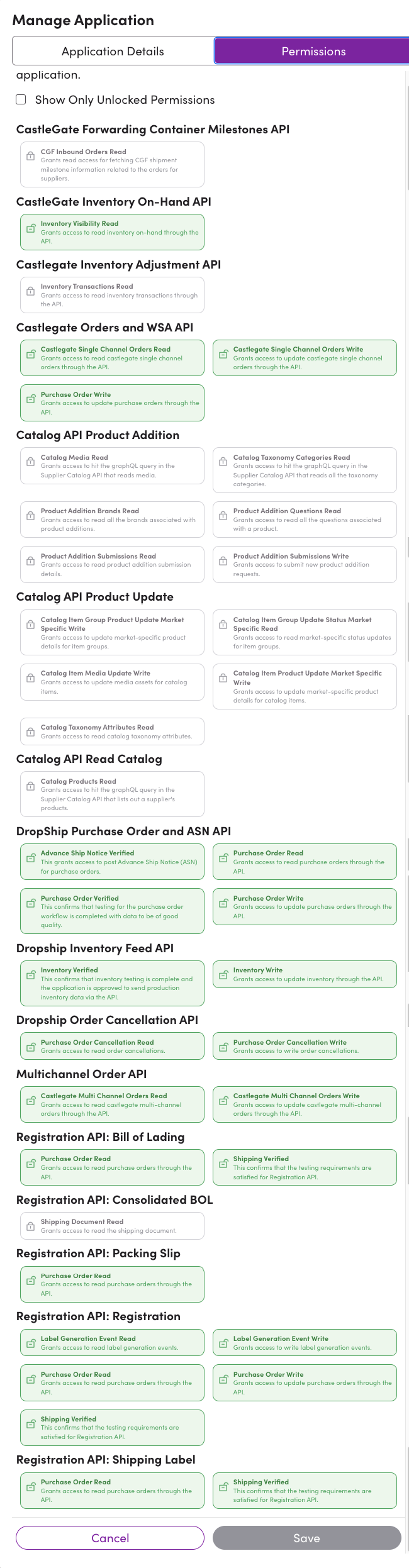Click lock icon on Shipping Document Read
The height and width of the screenshot is (1568, 409).
[30, 1226]
